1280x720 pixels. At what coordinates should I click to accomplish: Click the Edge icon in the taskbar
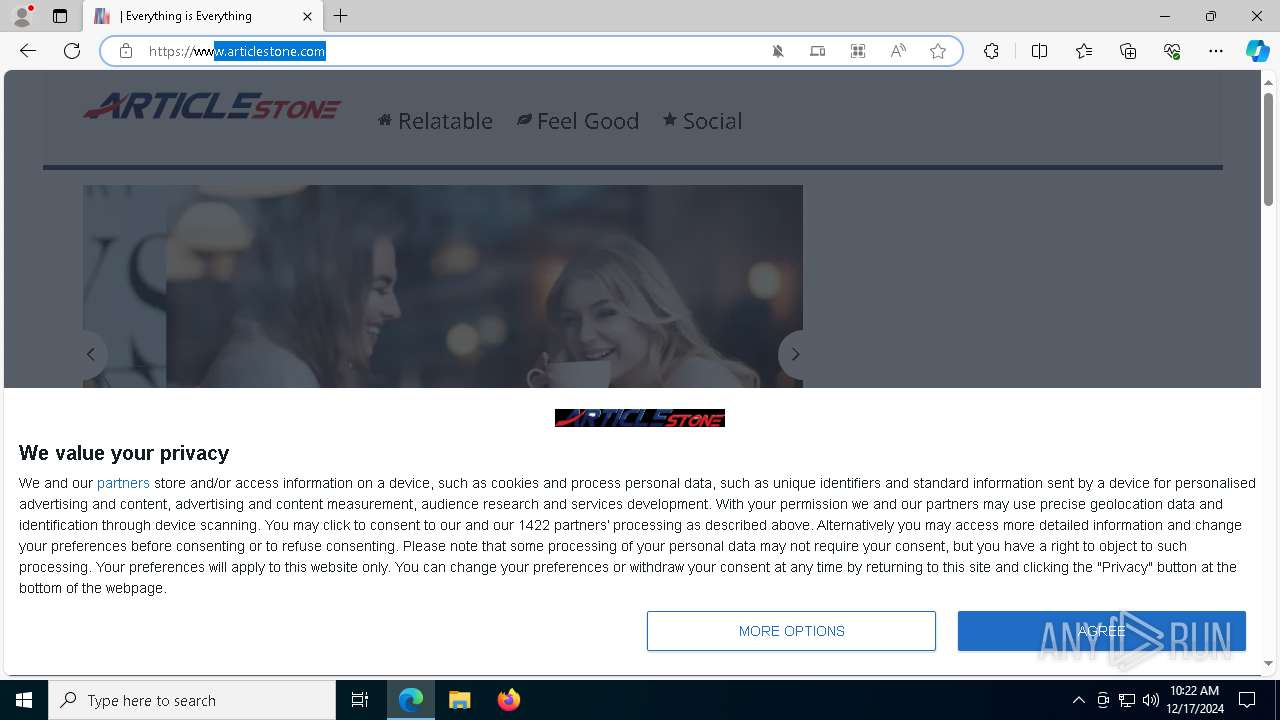(x=411, y=700)
